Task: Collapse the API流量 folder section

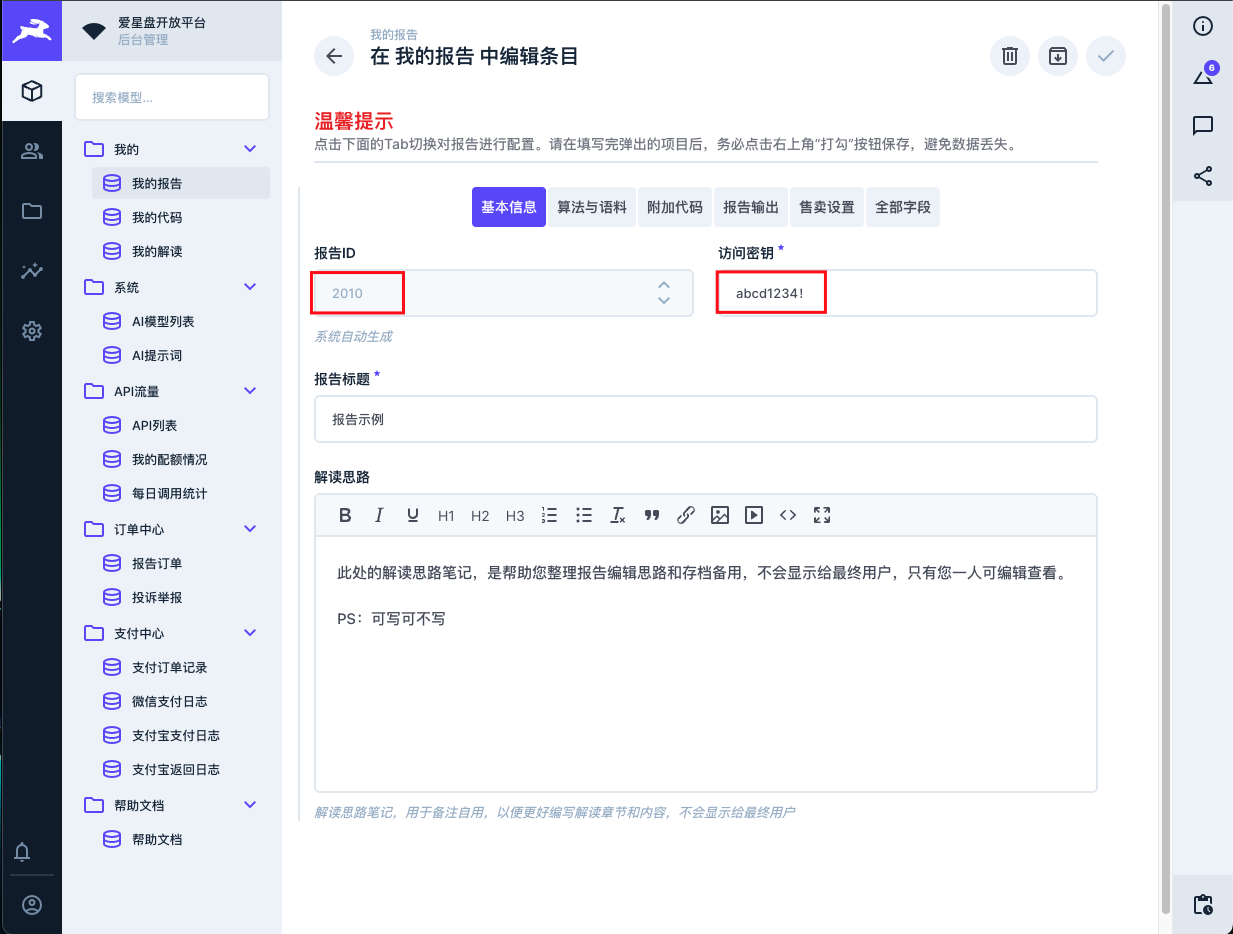Action: [250, 391]
